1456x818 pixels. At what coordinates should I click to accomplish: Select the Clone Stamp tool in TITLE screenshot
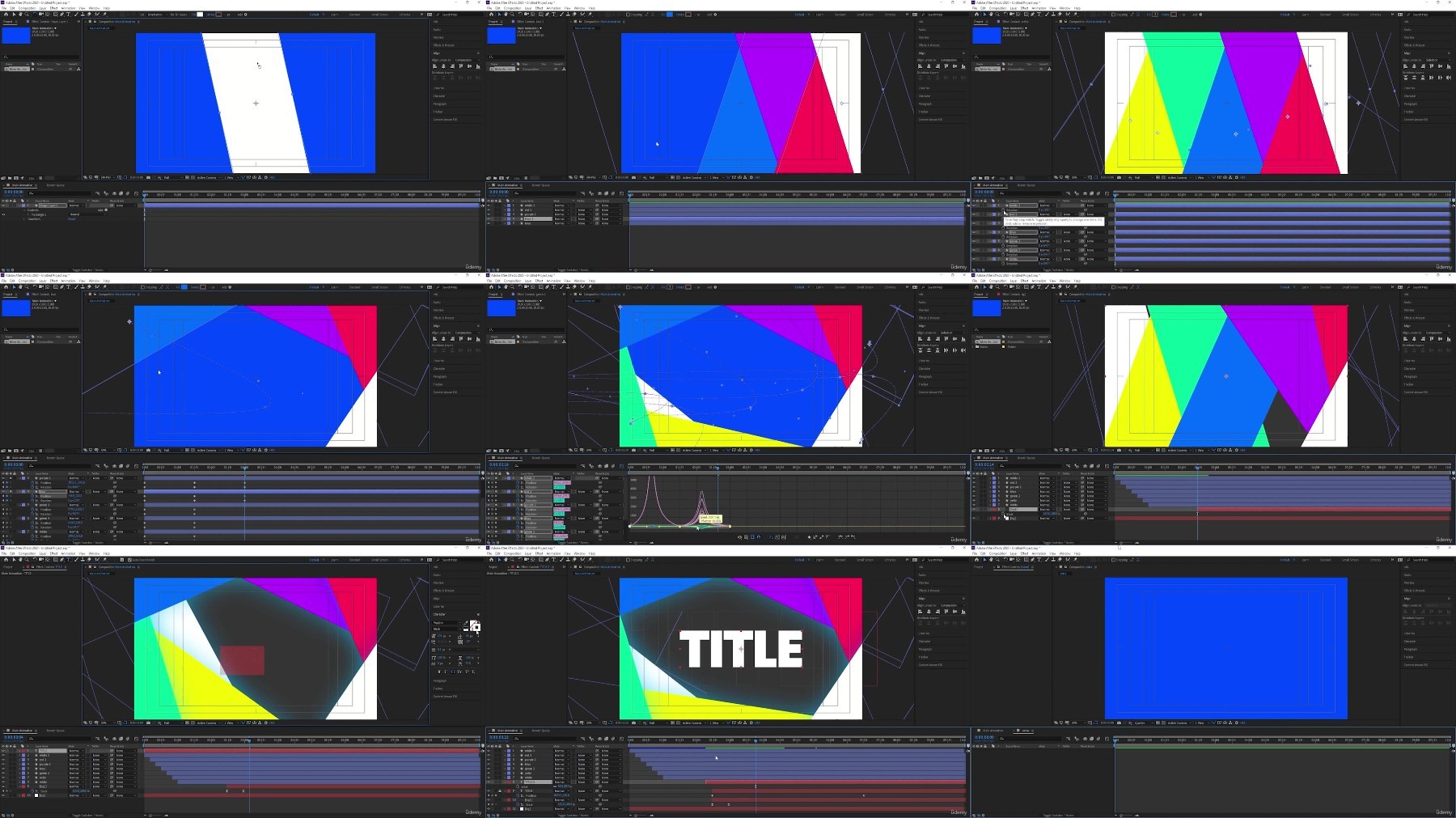click(568, 559)
